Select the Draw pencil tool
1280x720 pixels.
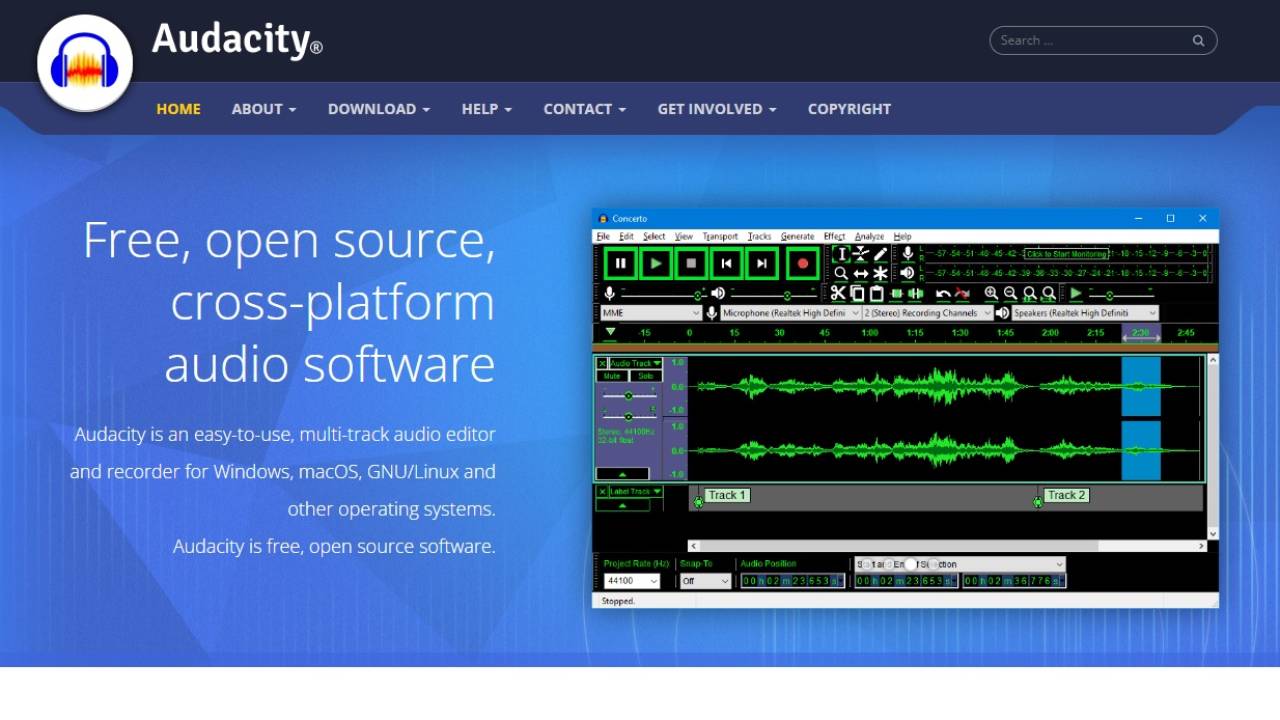point(880,254)
